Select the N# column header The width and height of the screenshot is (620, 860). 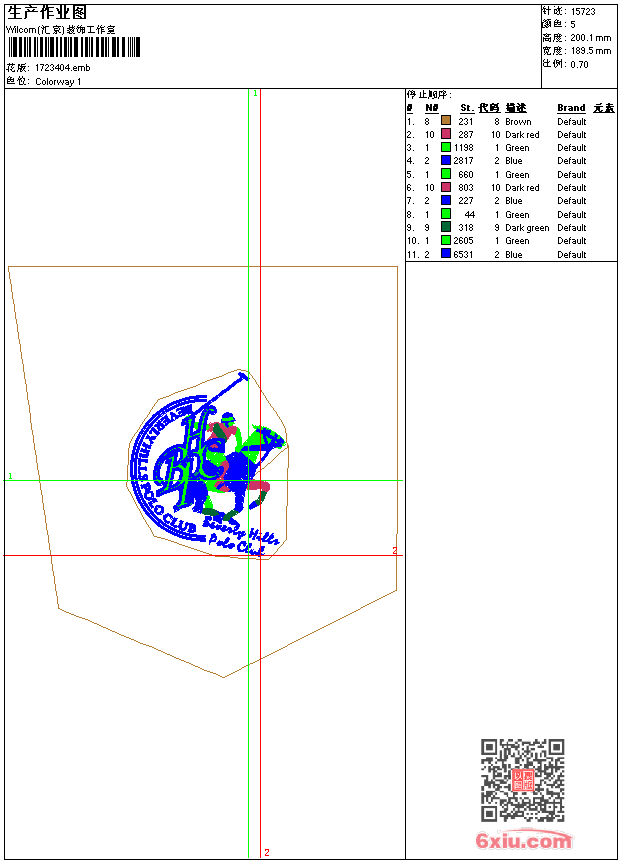click(x=432, y=108)
